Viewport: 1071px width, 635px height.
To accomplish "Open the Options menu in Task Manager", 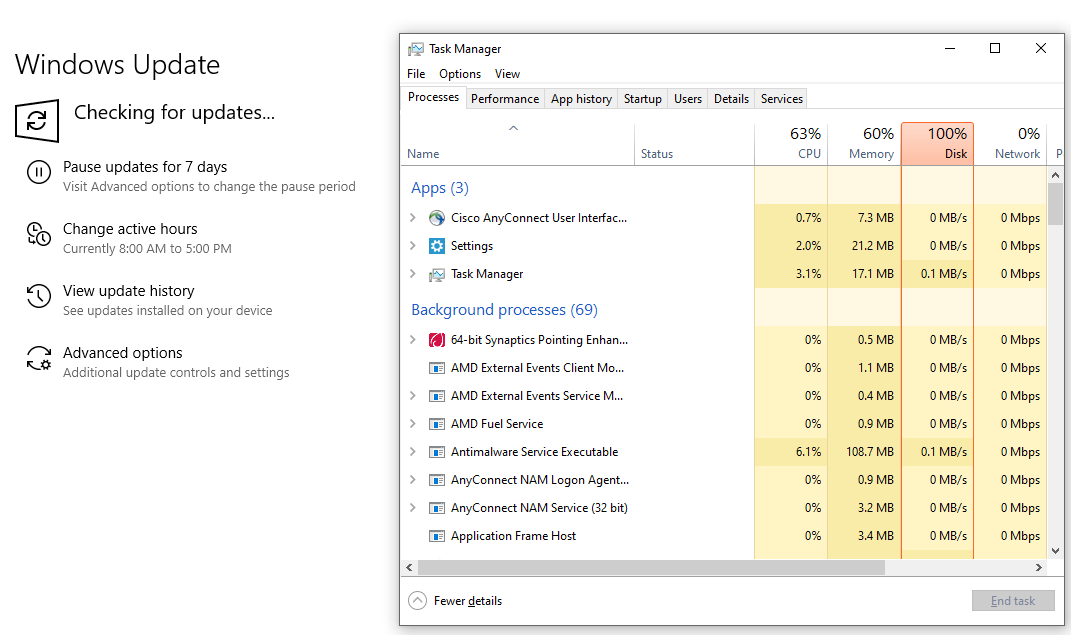I will [460, 74].
